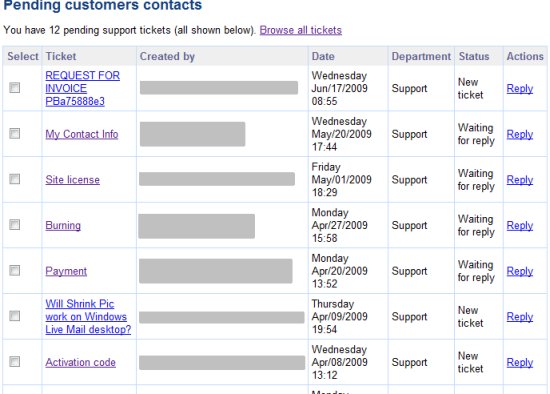Viewport: 550px width, 394px height.
Task: View the Payment ticket
Action: tap(66, 271)
